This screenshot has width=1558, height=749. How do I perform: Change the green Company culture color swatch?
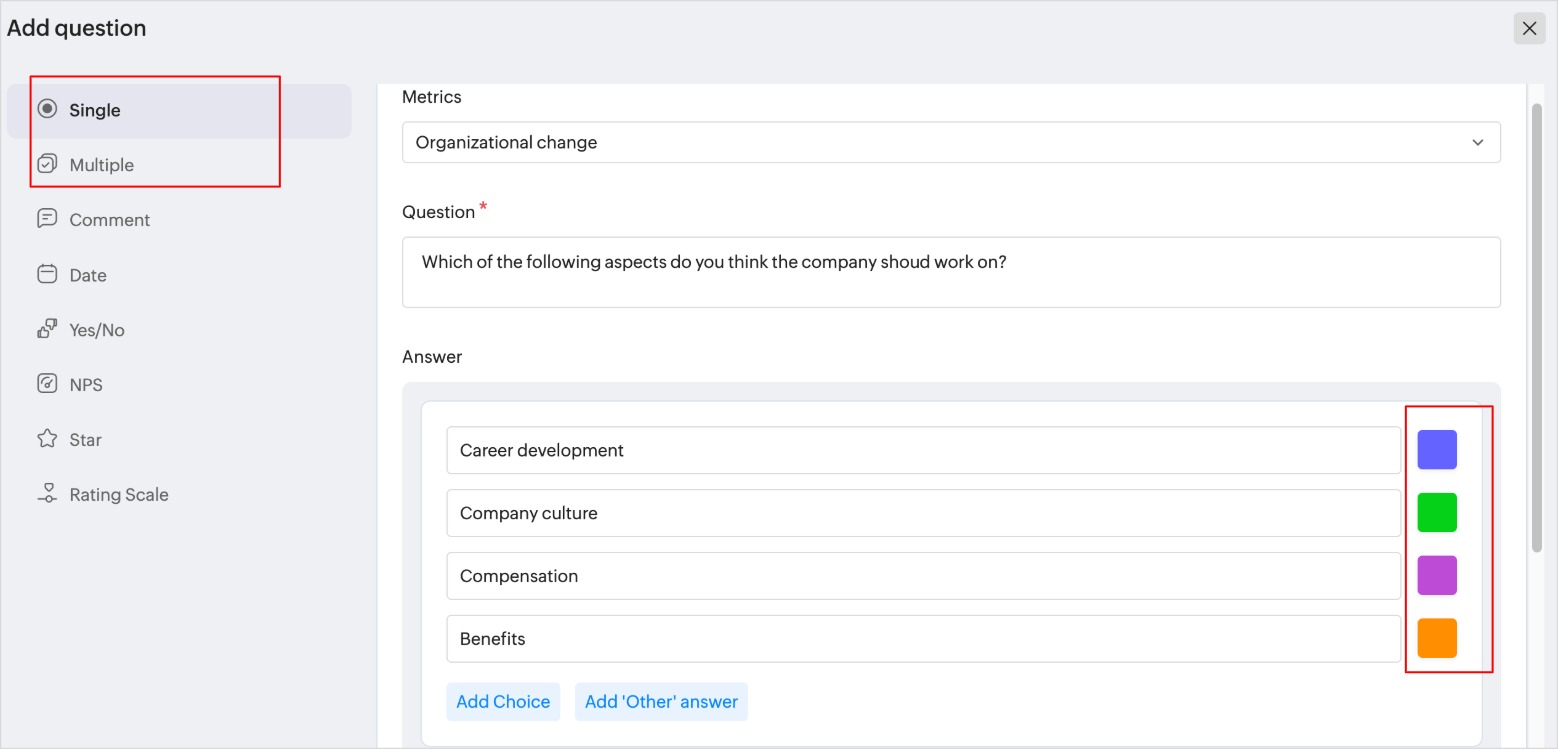1436,513
